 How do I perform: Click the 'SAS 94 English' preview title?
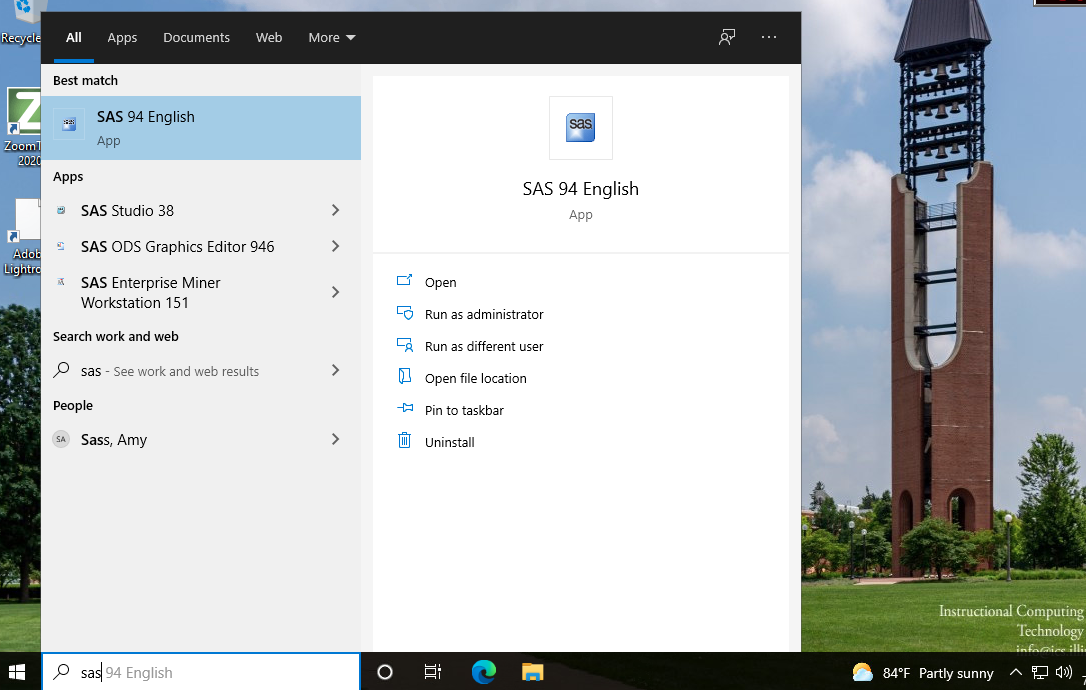coord(580,188)
